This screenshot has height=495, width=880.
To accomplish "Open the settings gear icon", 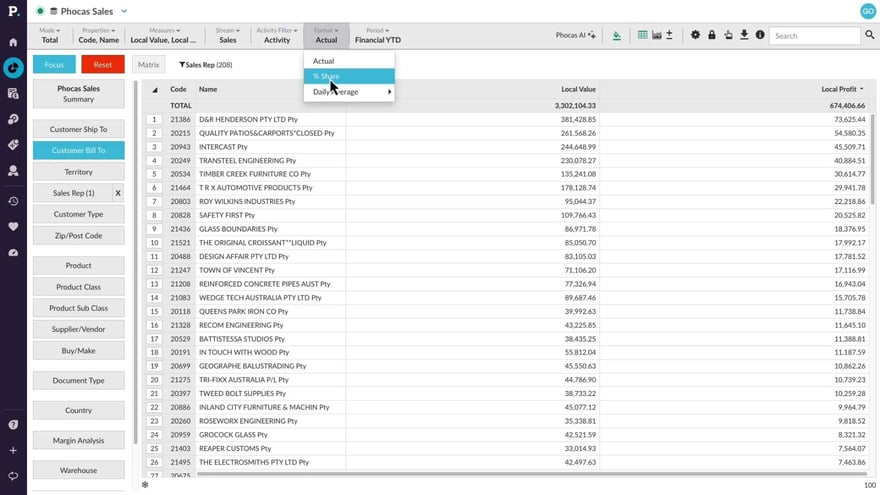I will point(696,35).
